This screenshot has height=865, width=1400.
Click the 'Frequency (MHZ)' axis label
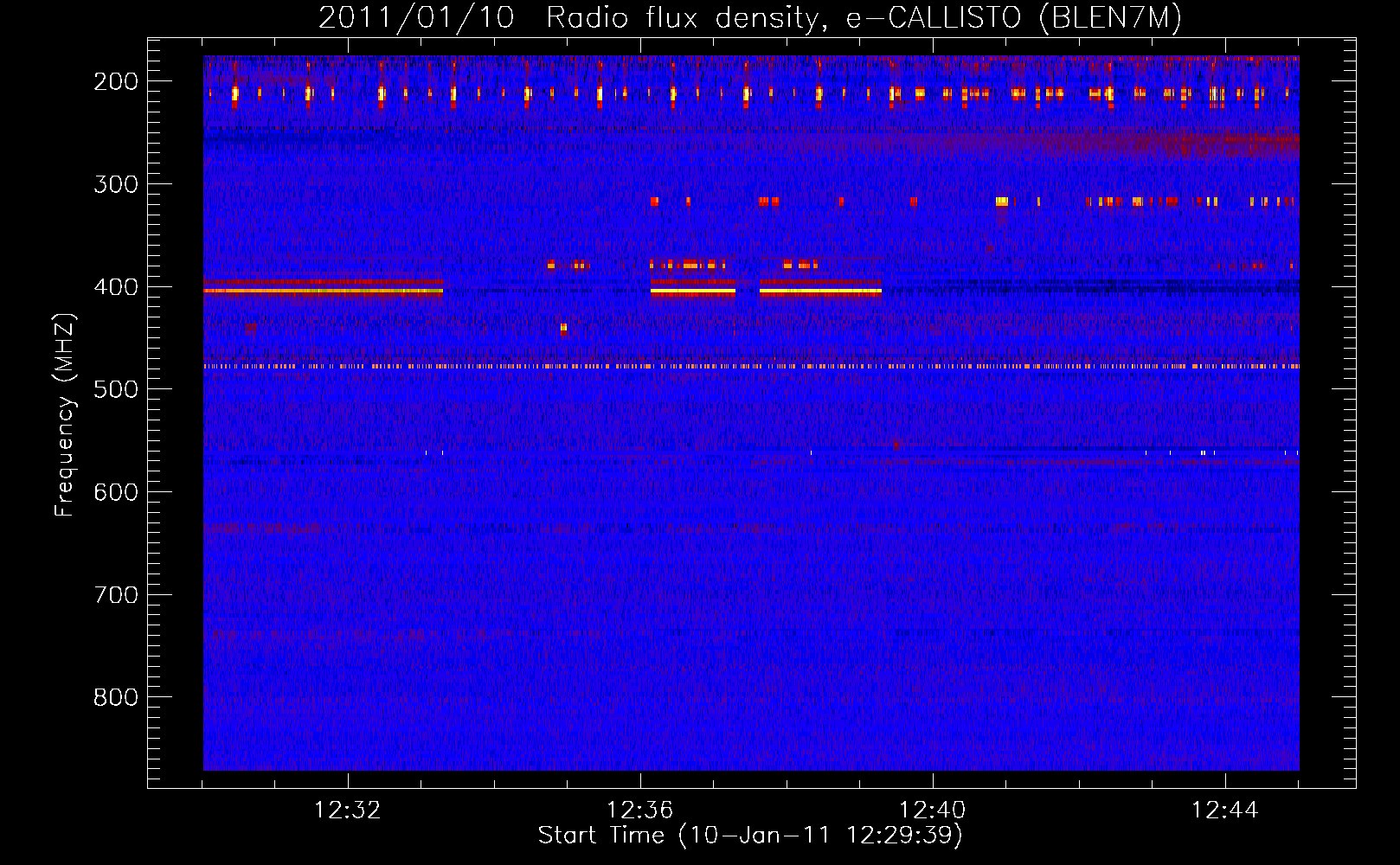pos(65,414)
